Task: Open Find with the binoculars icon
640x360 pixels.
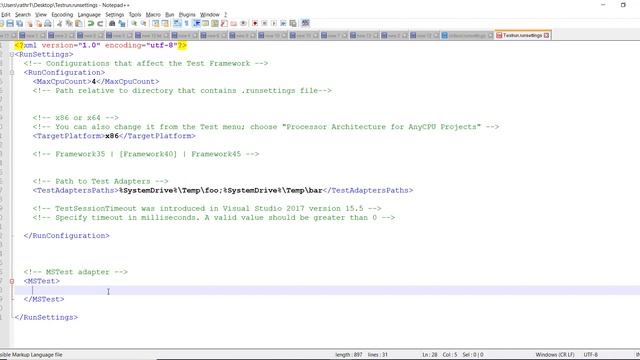Action: coord(112,23)
